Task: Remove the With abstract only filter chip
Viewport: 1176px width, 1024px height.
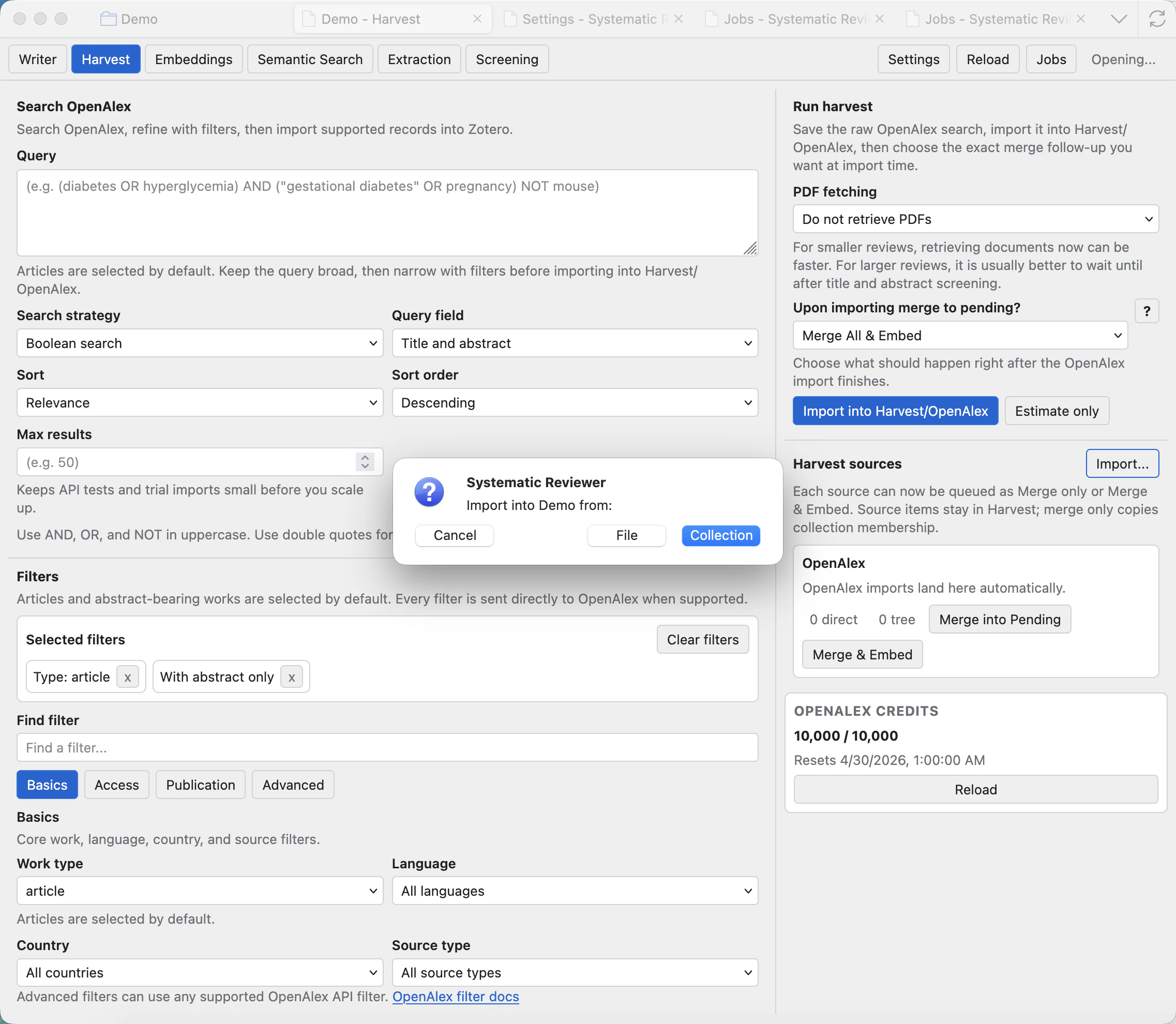Action: pos(292,677)
